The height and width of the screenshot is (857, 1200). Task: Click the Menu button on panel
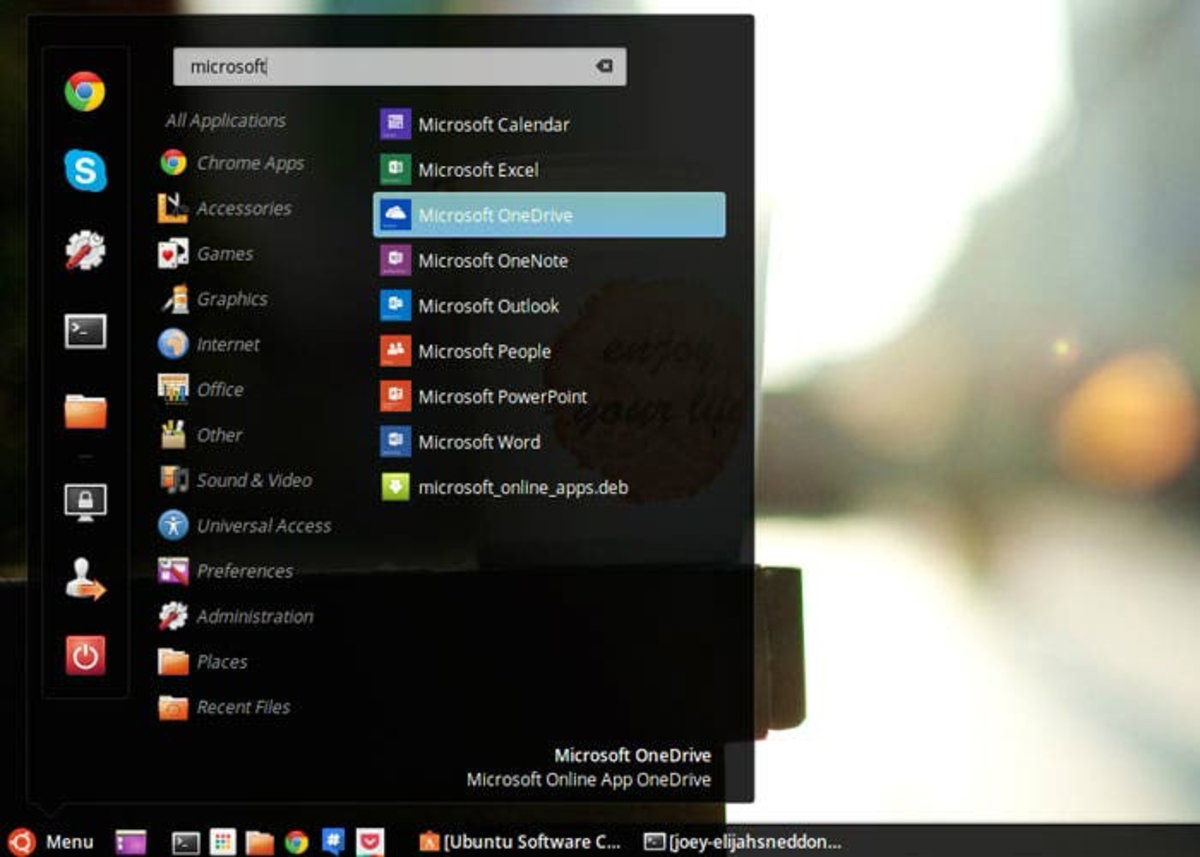(x=51, y=842)
